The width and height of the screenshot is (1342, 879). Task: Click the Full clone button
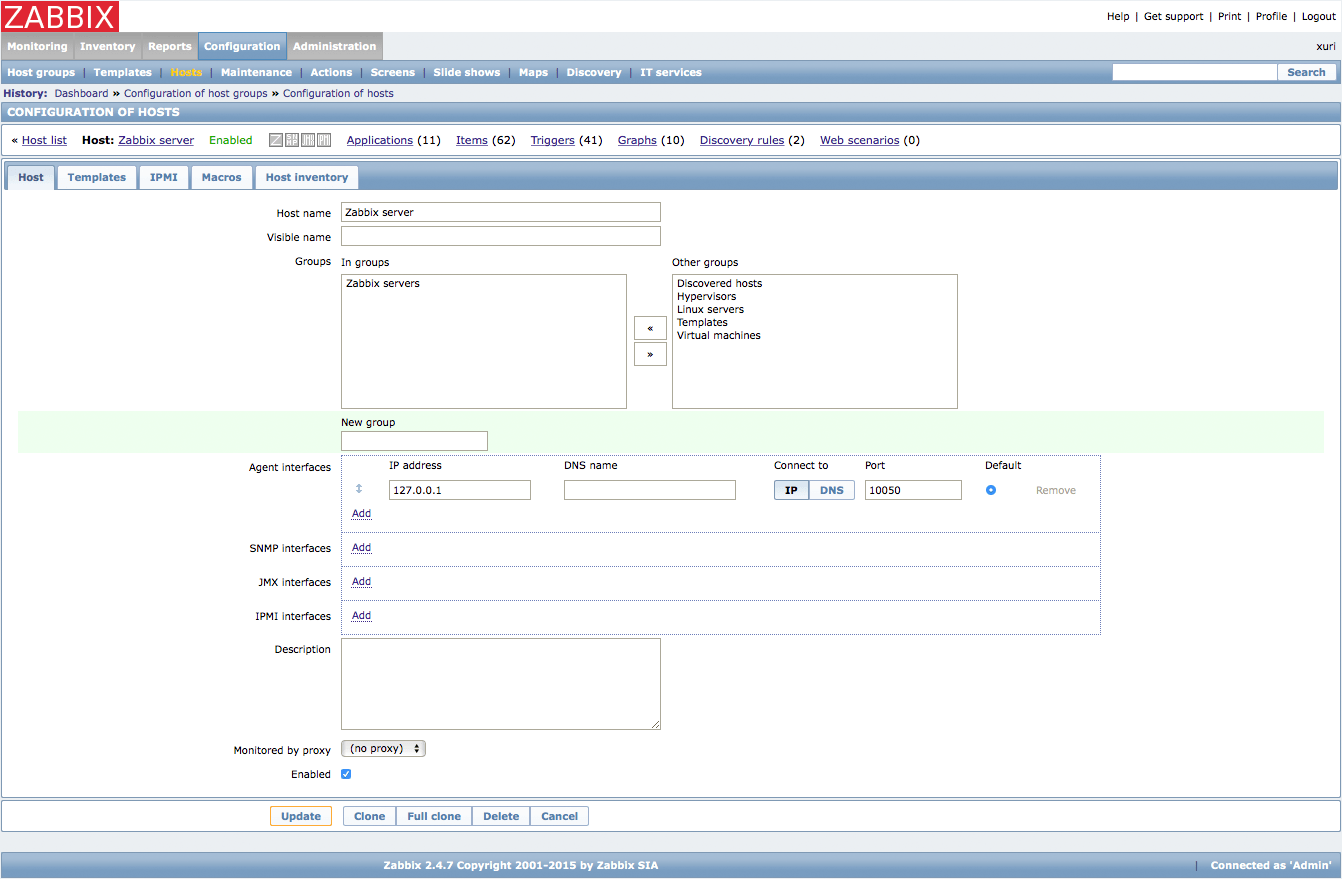(434, 816)
